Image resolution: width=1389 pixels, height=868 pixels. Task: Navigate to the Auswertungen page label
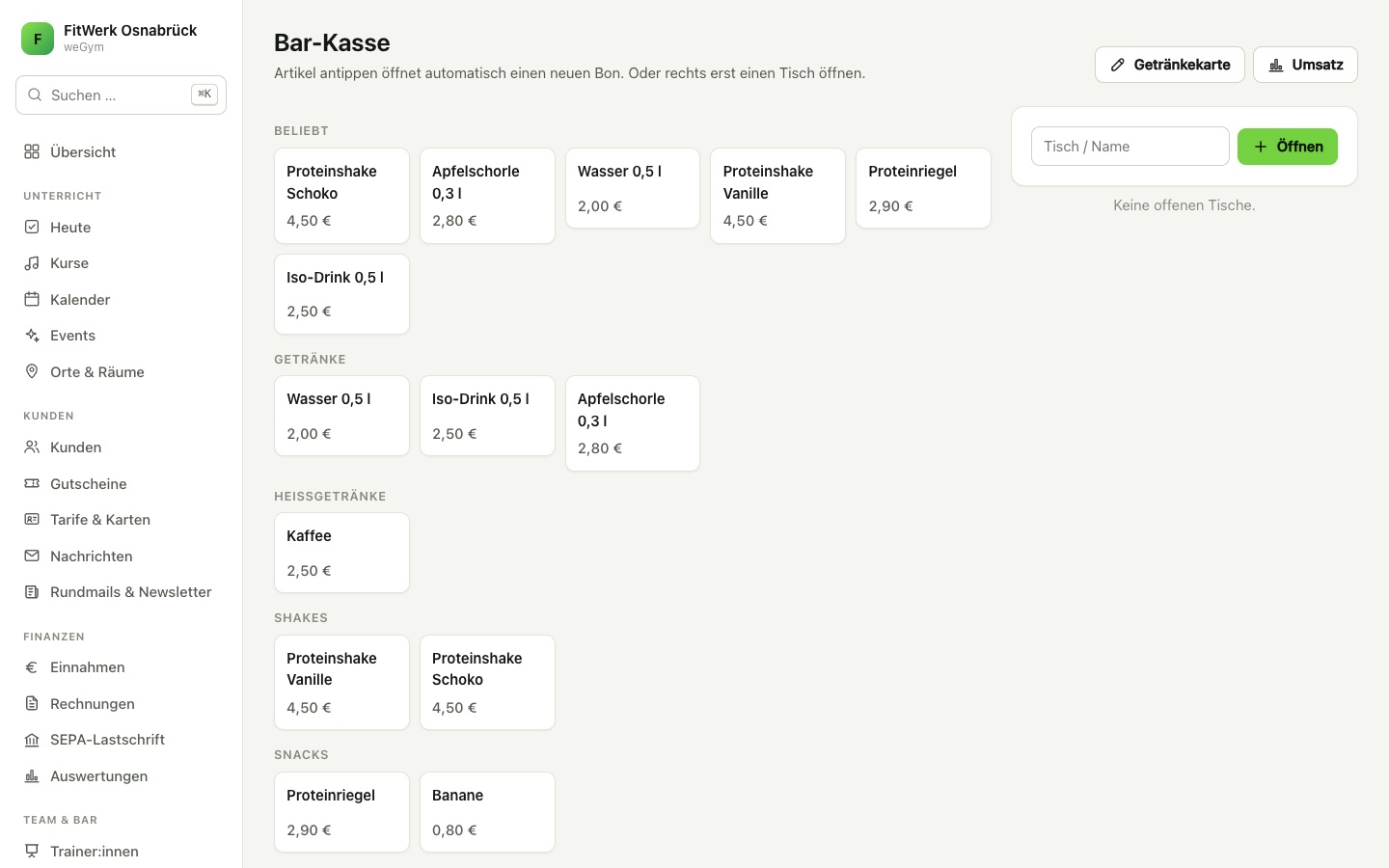click(98, 775)
